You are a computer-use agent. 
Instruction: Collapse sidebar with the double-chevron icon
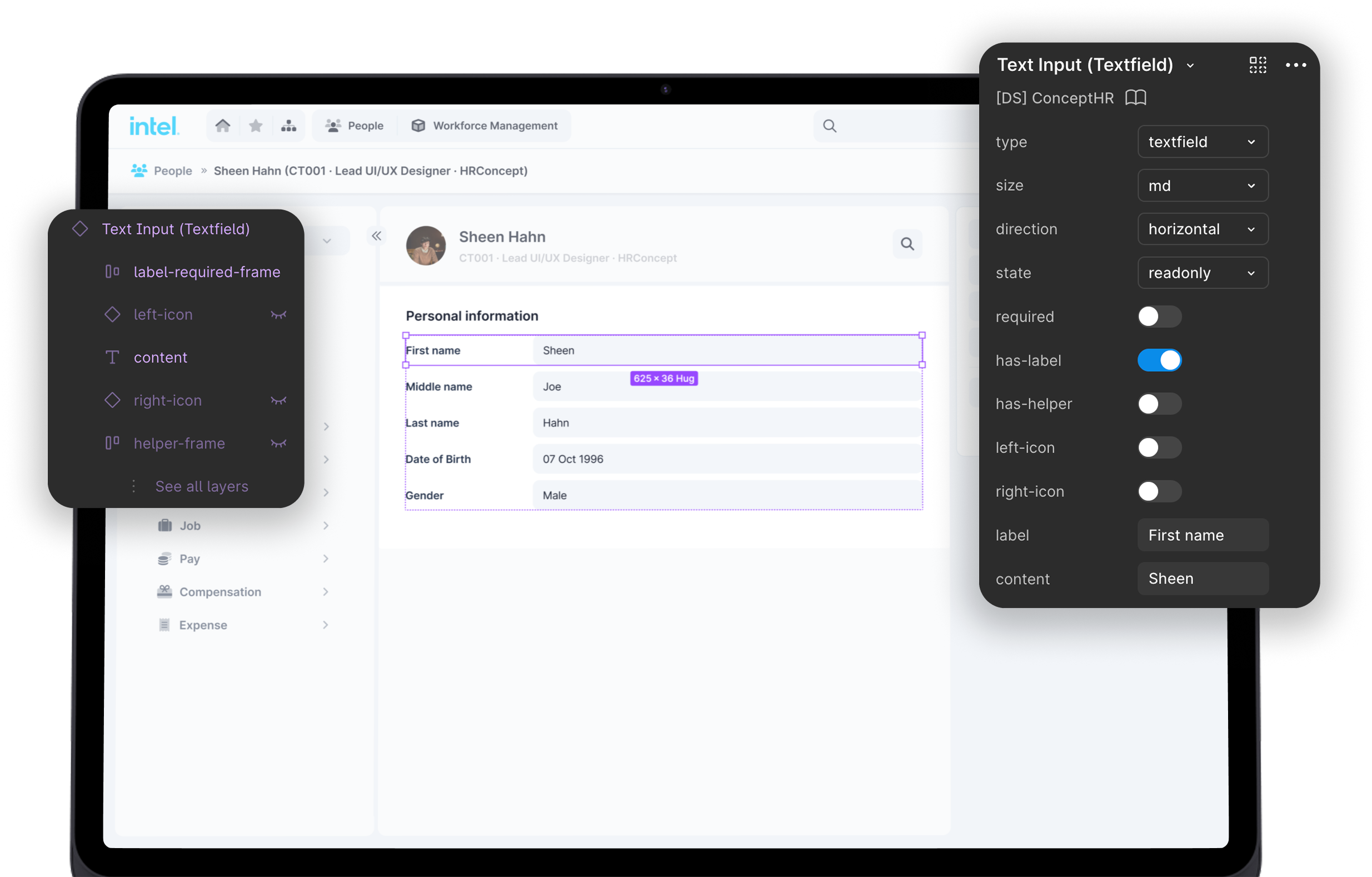click(x=377, y=236)
